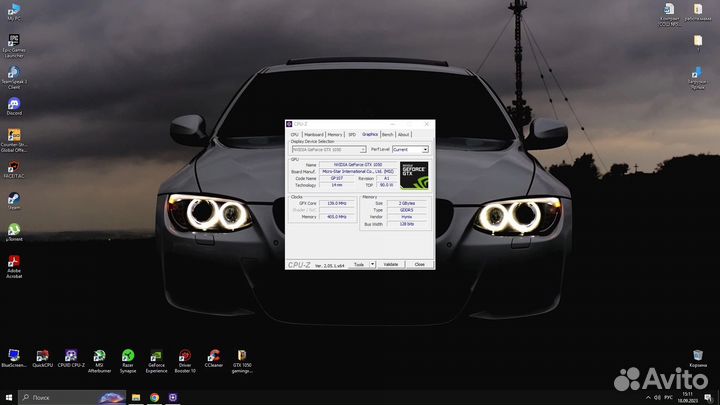720x405 pixels.
Task: Click the GeForce GTX logo image
Action: [x=414, y=175]
